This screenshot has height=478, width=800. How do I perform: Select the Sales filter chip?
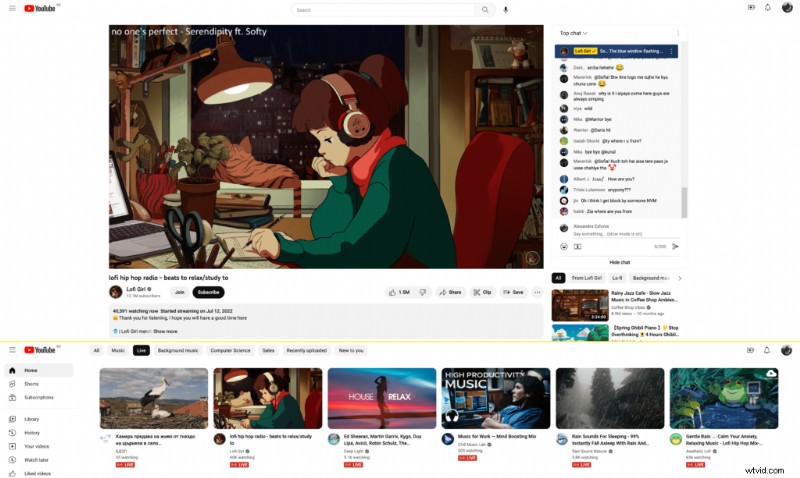268,350
